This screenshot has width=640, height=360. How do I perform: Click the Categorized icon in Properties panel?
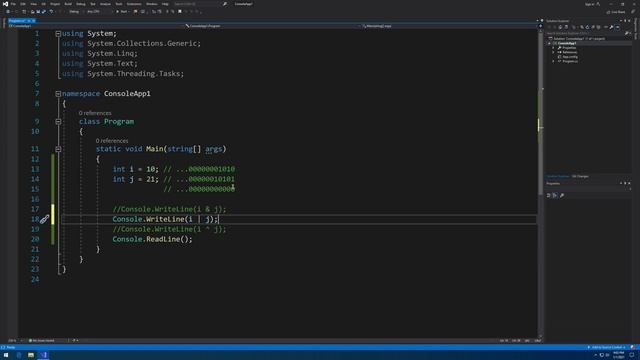click(549, 196)
